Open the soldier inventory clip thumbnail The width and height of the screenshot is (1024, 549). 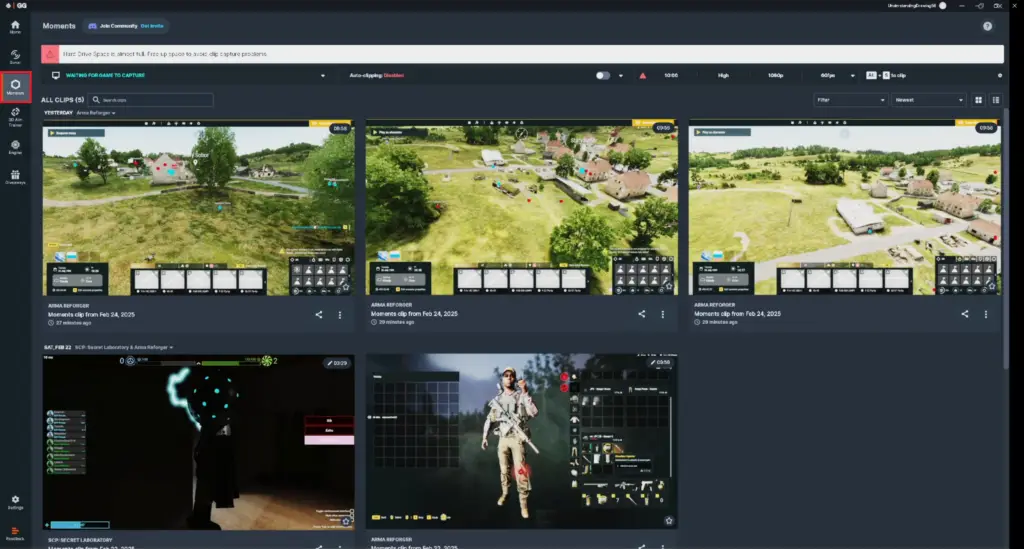tap(521, 441)
